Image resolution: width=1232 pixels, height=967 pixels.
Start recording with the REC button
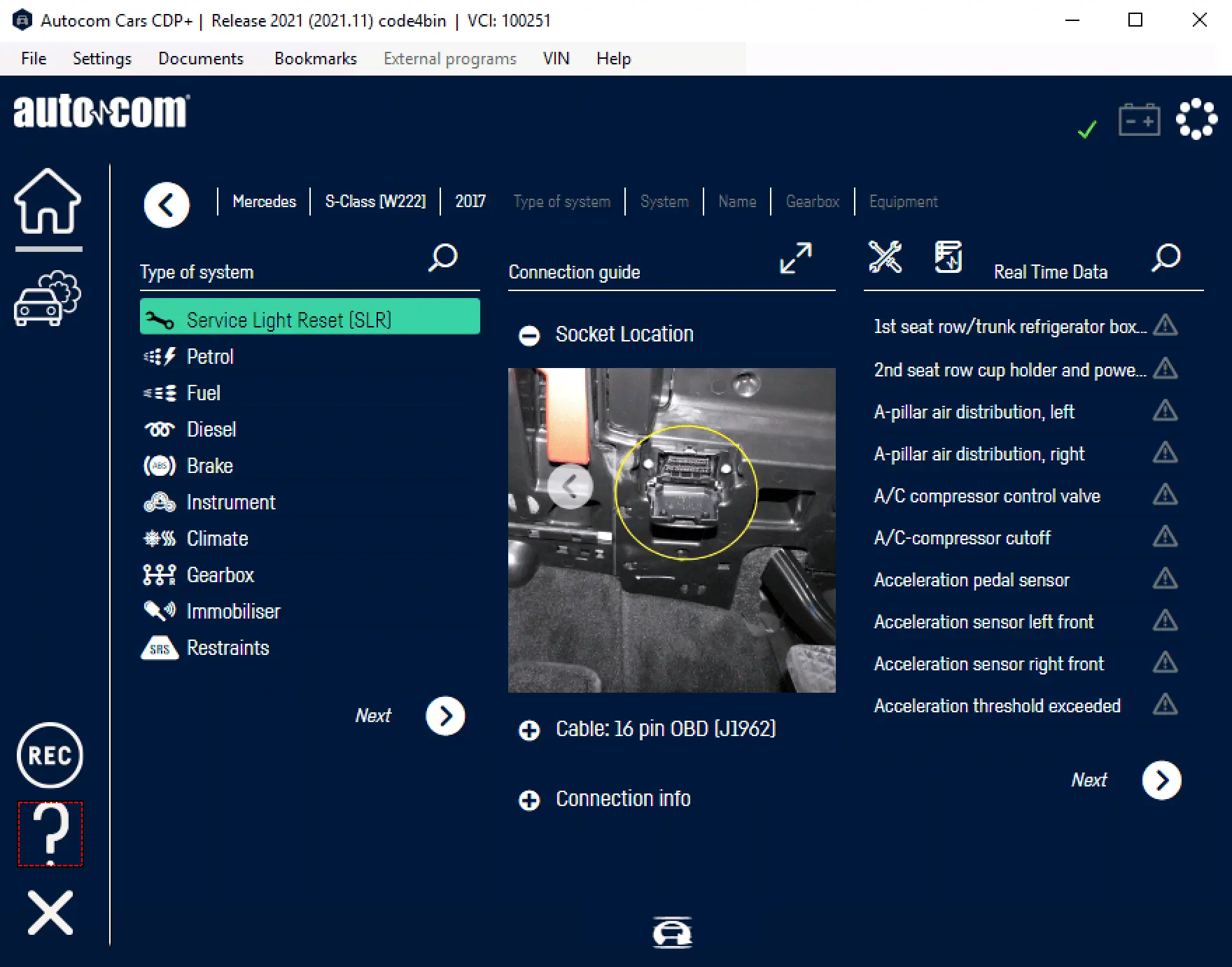pyautogui.click(x=50, y=756)
